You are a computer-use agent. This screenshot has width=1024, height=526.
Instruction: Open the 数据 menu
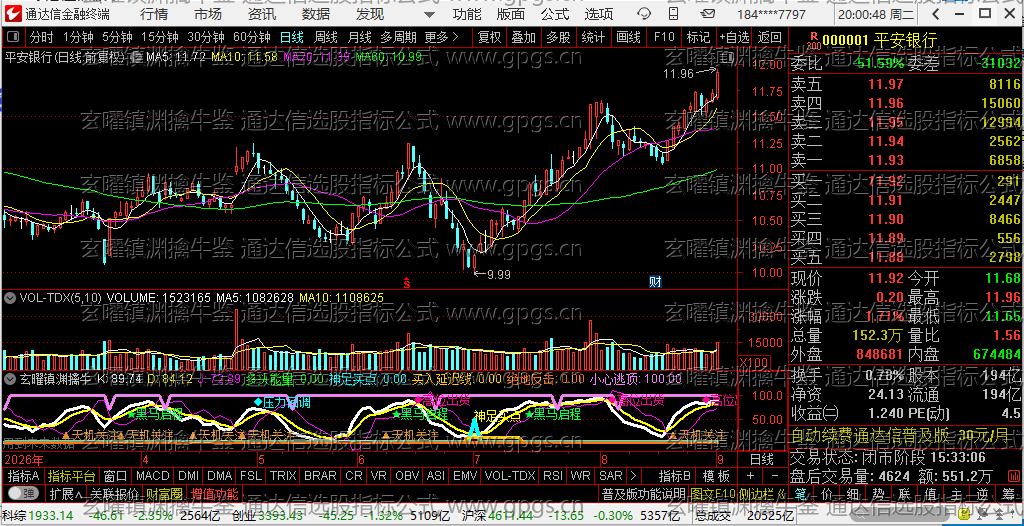pos(316,14)
